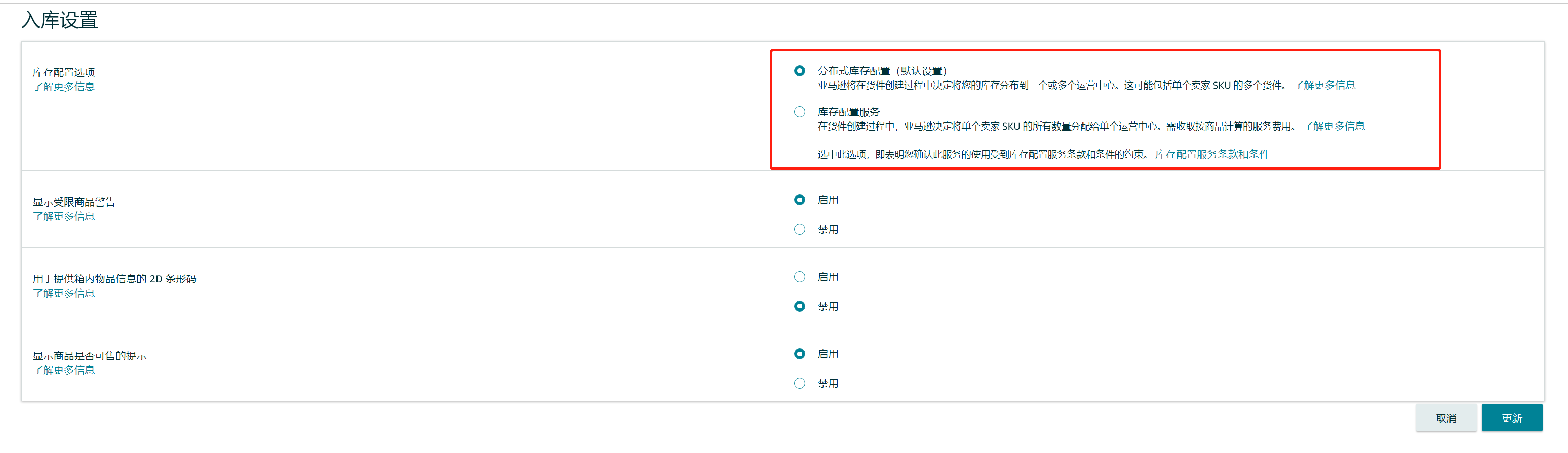This screenshot has width=1568, height=453.
Task: Select the 库存配置服务 radio option
Action: (799, 112)
